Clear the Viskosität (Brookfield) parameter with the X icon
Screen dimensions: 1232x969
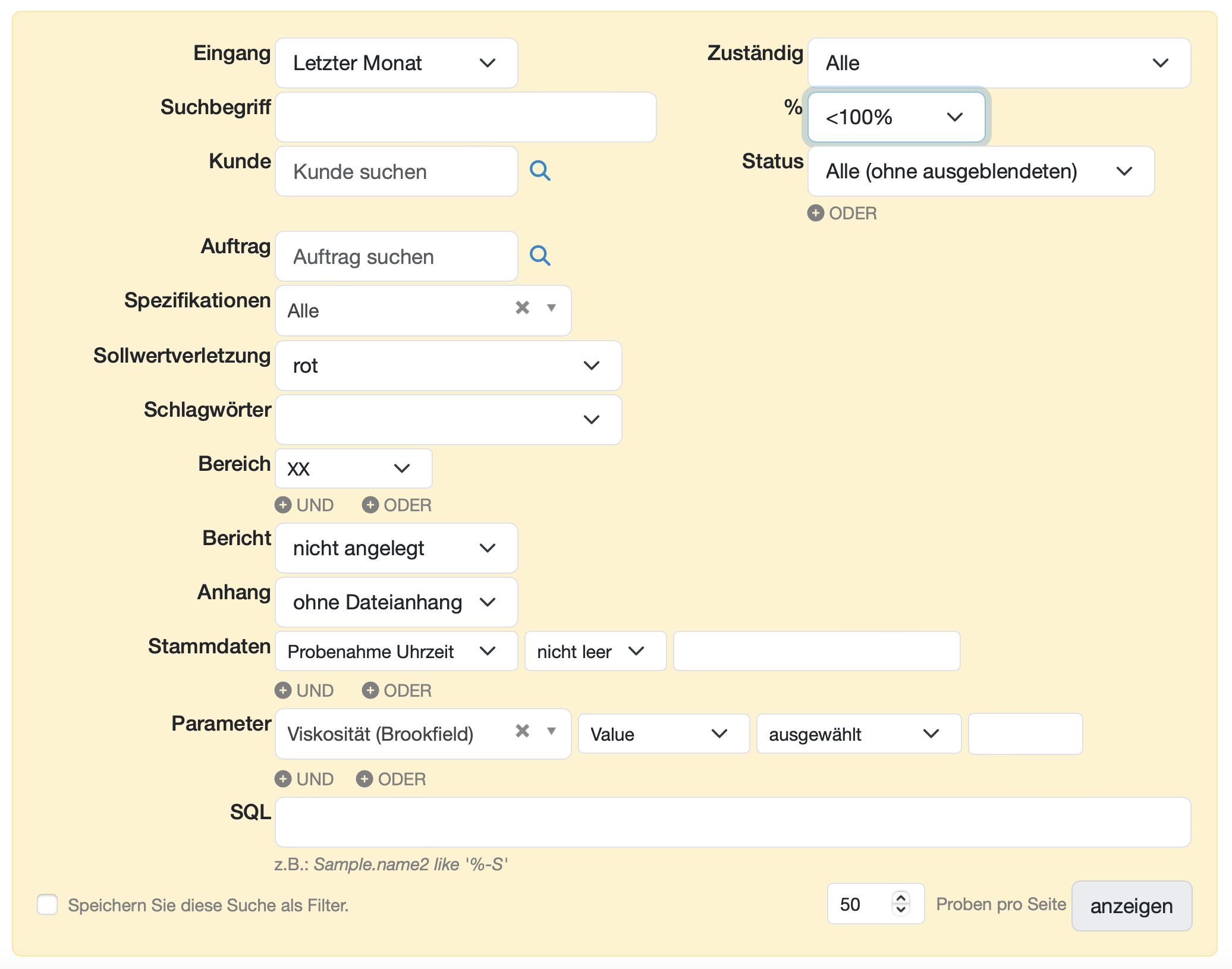pyautogui.click(x=522, y=730)
